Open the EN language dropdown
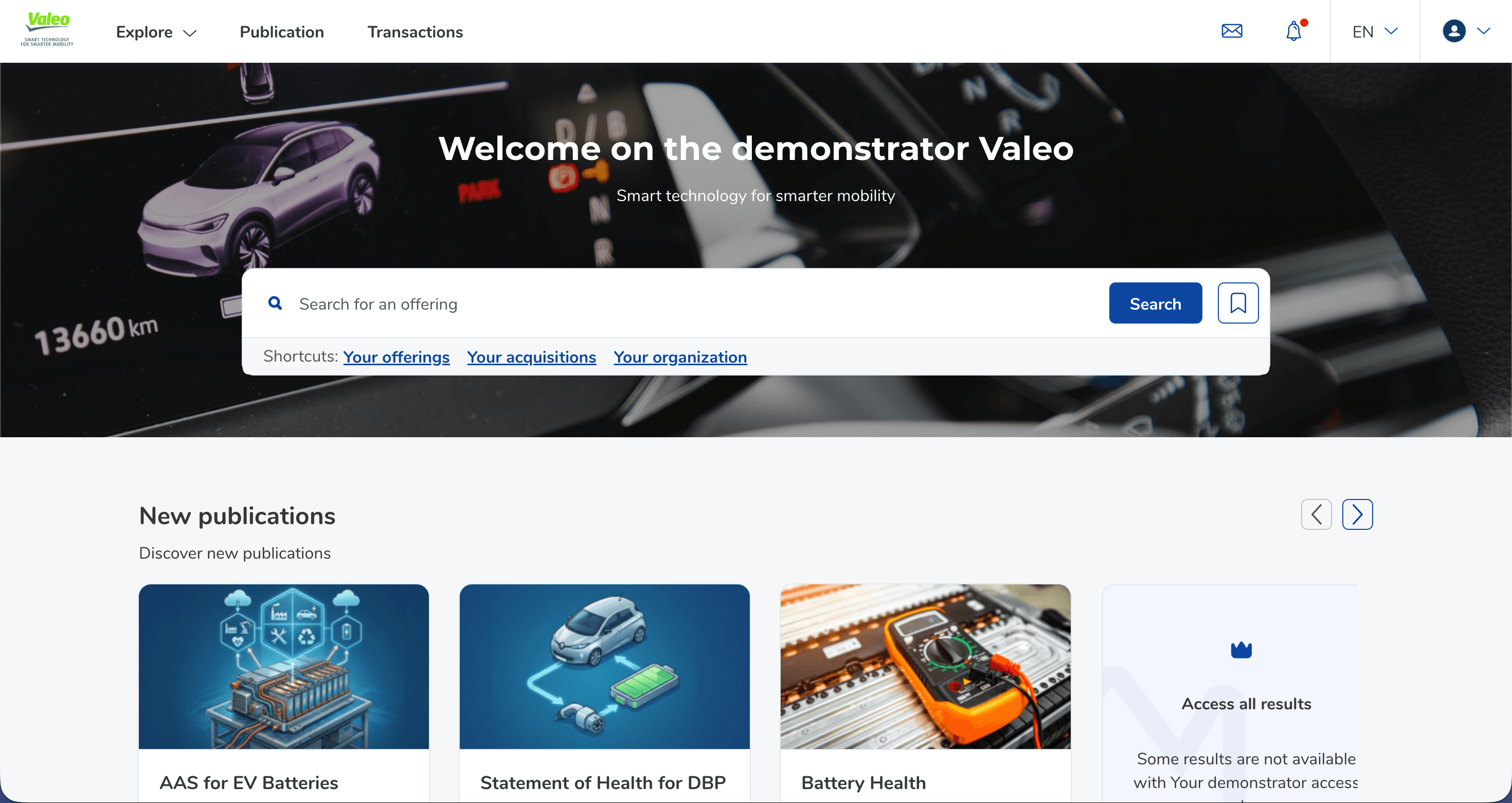 [x=1374, y=32]
